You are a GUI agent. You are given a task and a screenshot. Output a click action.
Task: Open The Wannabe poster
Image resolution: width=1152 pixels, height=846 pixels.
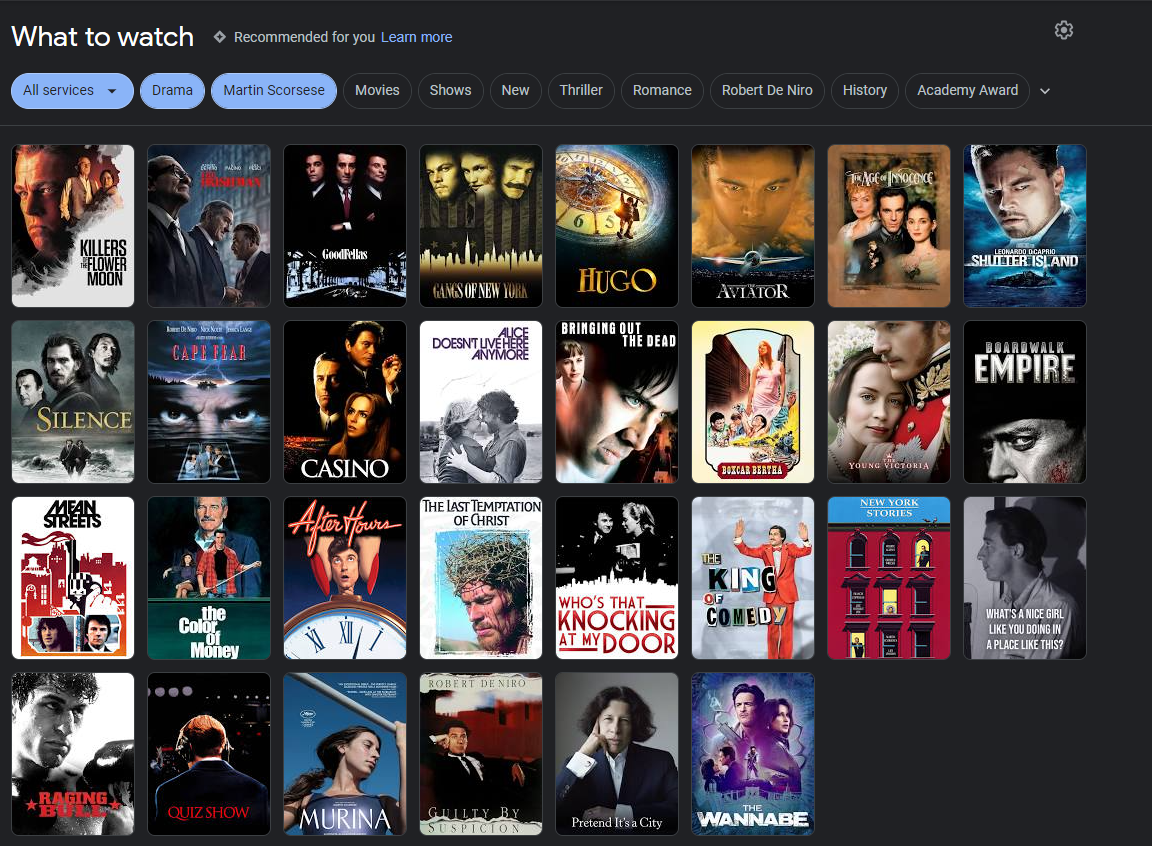pos(752,754)
